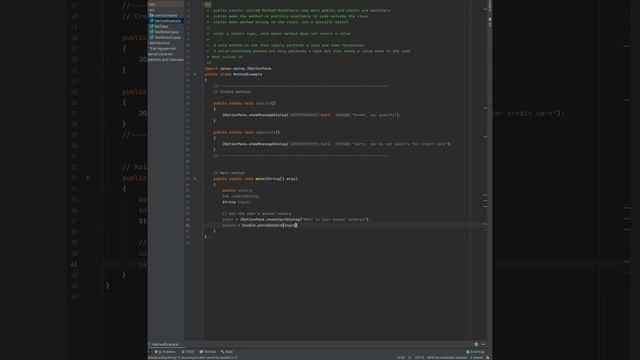Click the public class MethodExample declaration
The height and width of the screenshot is (360, 640).
coord(233,74)
